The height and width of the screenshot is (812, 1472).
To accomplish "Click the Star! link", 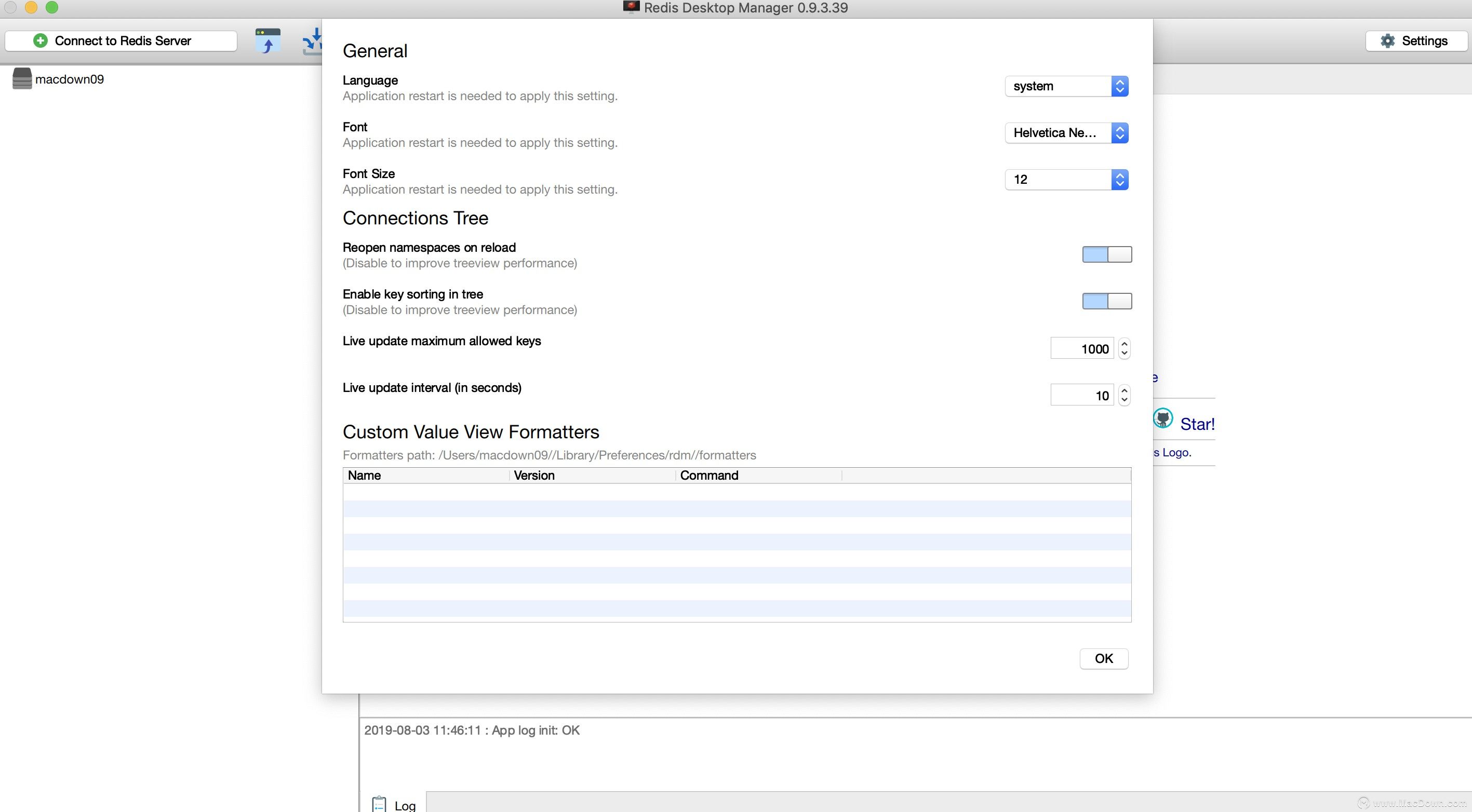I will 1197,424.
